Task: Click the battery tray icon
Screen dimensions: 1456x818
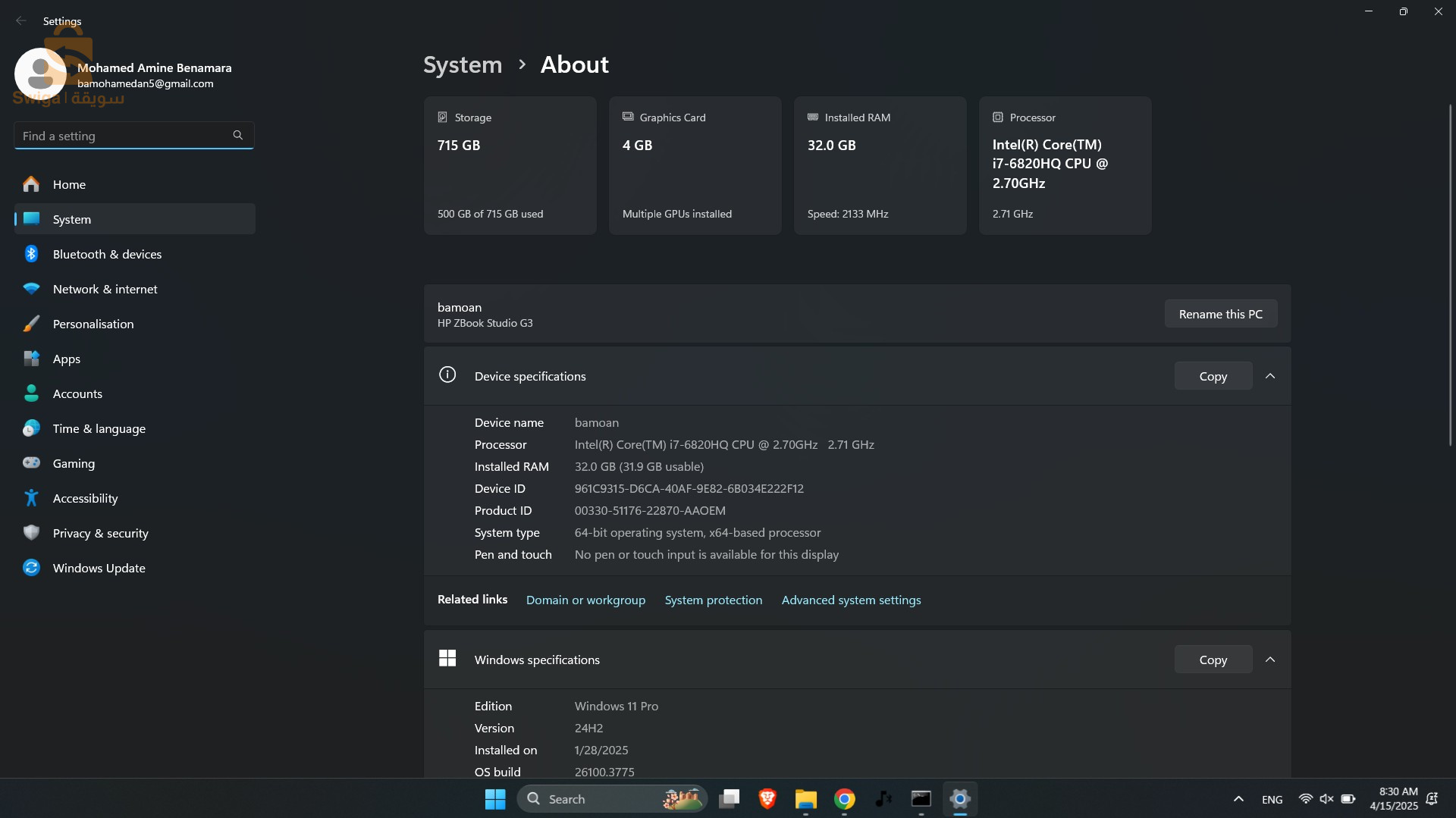Action: (1348, 799)
